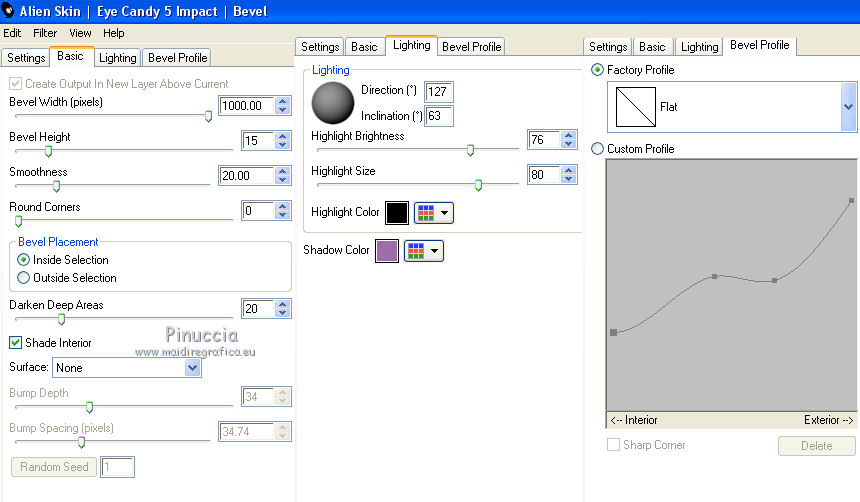The width and height of the screenshot is (860, 502).
Task: Click the Flat profile thumbnail
Action: click(x=636, y=107)
